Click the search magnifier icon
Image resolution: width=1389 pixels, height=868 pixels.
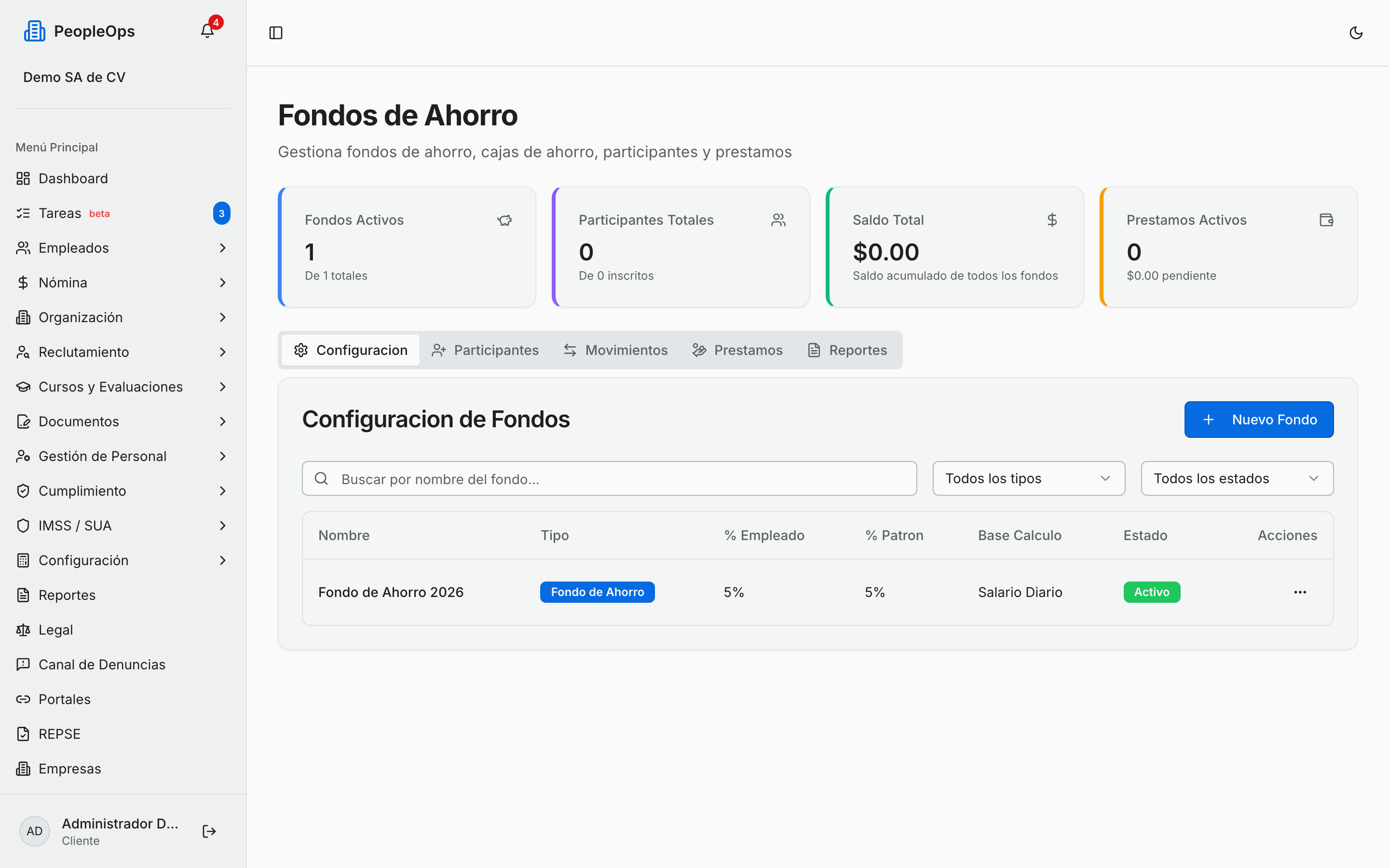point(321,478)
